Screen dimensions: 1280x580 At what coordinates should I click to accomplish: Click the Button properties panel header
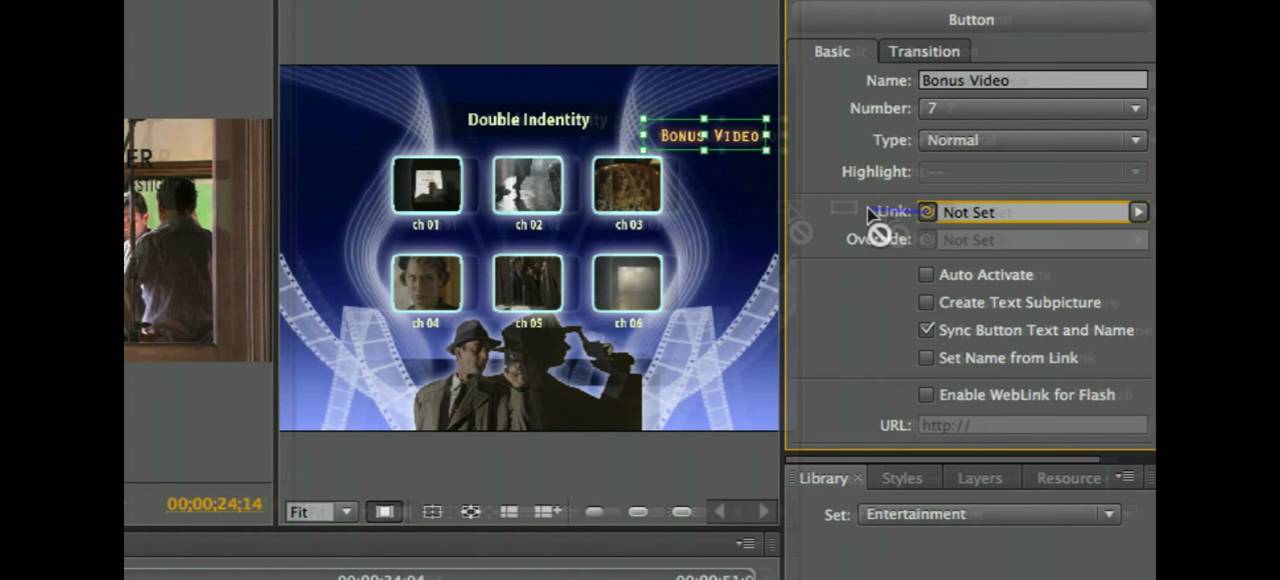(971, 19)
